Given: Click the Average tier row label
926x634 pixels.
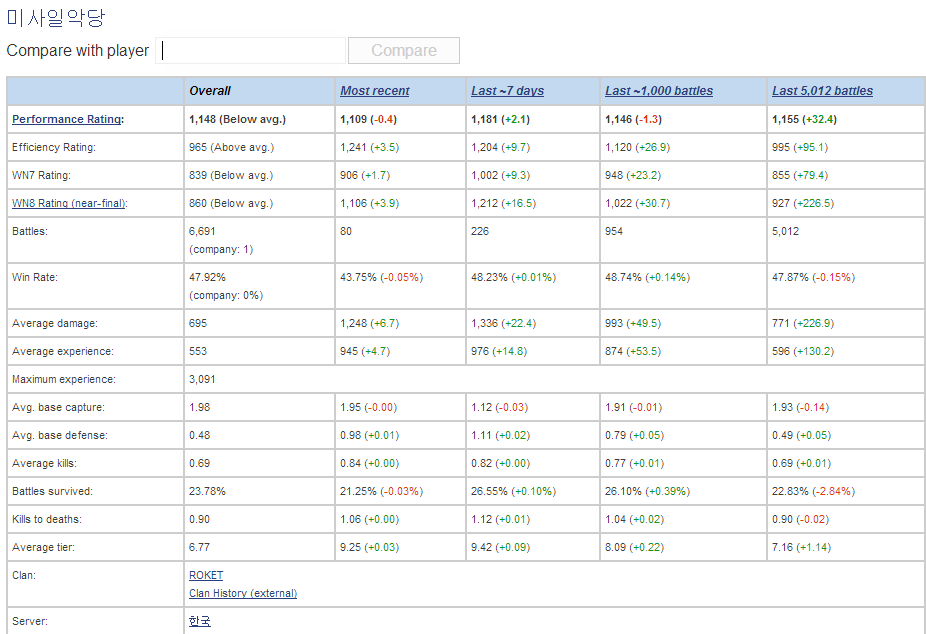Looking at the screenshot, I should (43, 547).
